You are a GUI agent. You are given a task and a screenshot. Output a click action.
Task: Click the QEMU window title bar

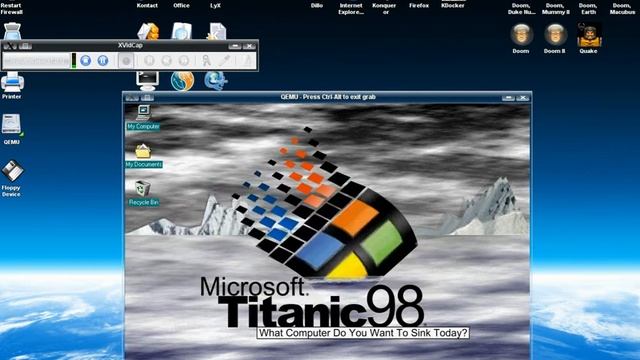328,97
